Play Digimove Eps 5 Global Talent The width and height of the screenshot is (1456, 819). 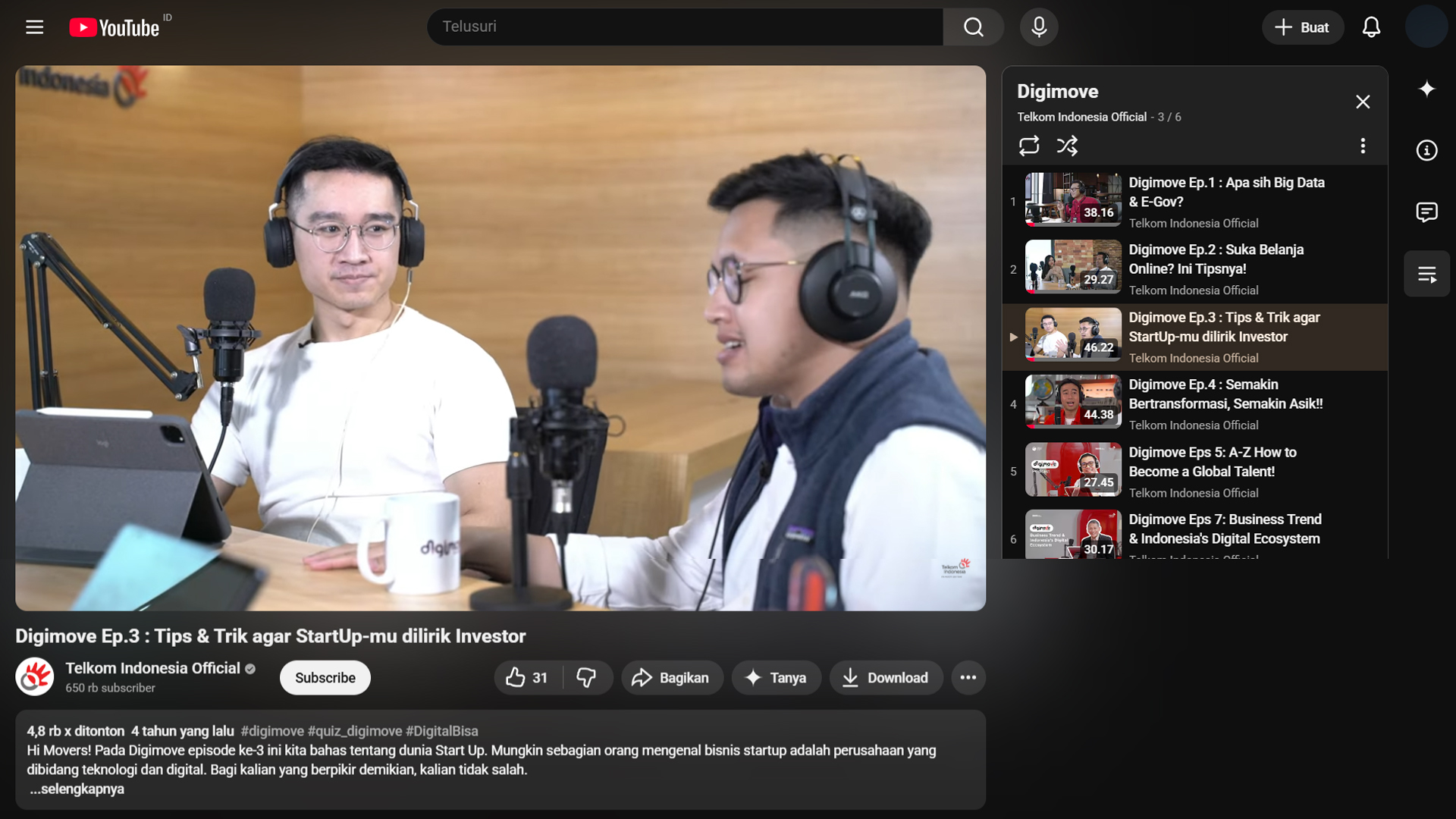(1213, 462)
